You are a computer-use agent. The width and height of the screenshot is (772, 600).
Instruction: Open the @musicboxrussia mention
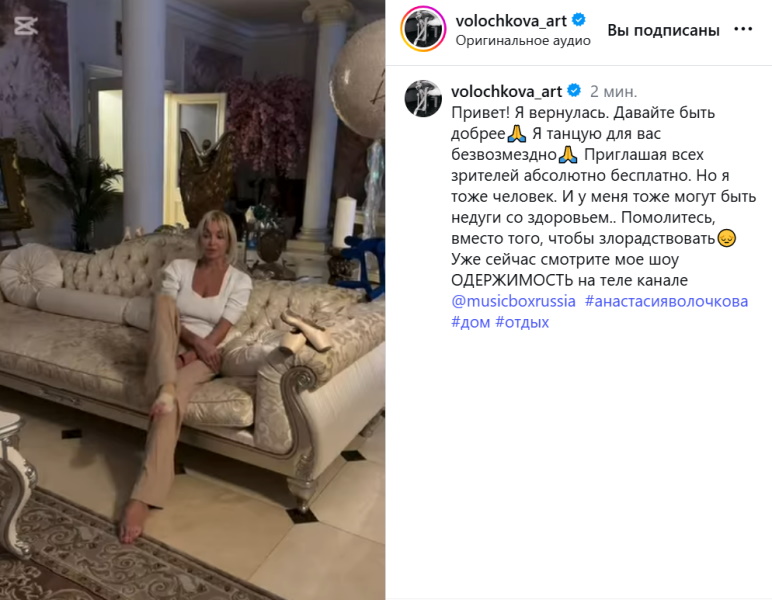(x=513, y=301)
